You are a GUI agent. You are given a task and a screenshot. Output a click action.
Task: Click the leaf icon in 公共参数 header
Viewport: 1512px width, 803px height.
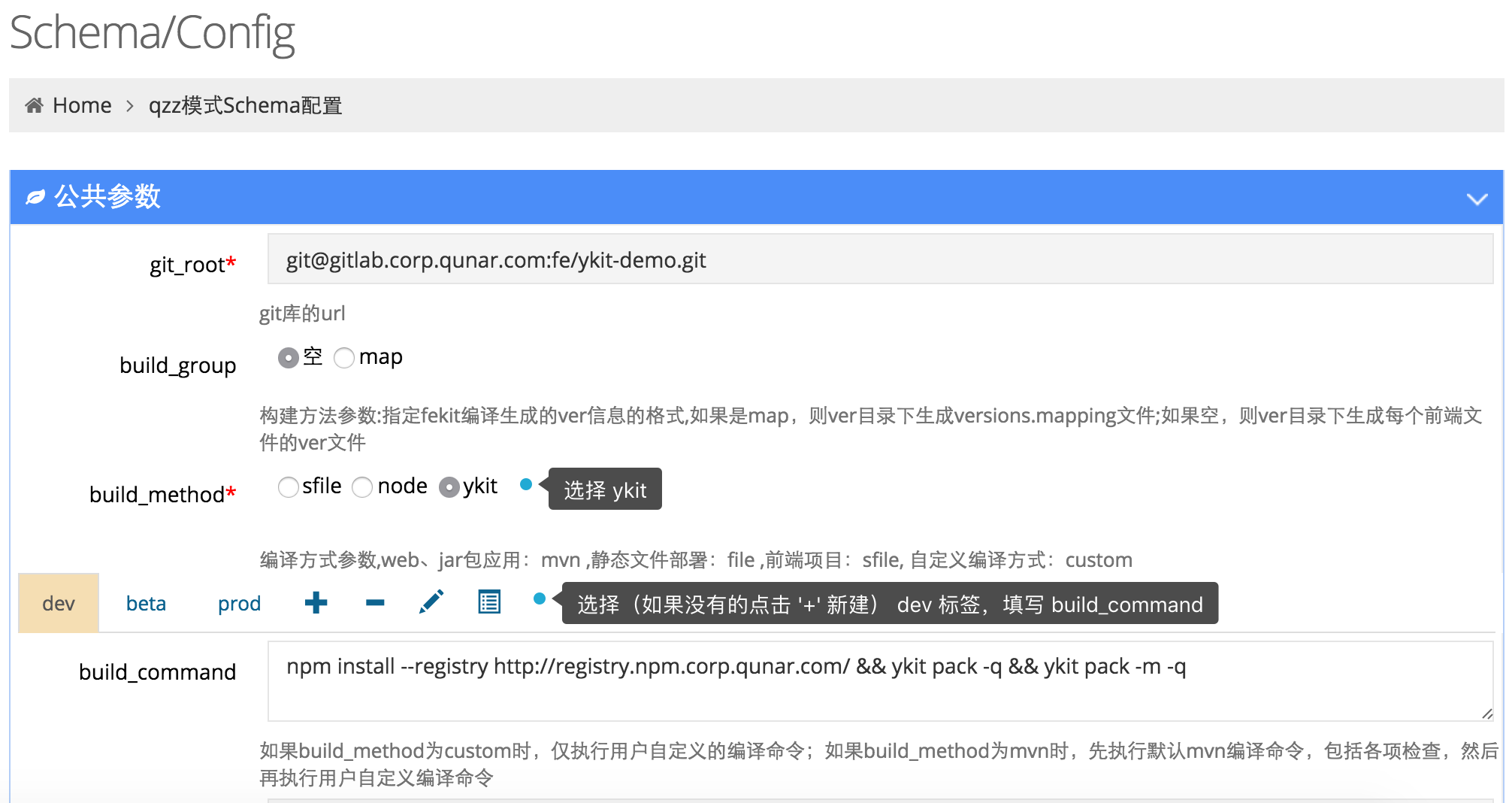click(x=34, y=197)
